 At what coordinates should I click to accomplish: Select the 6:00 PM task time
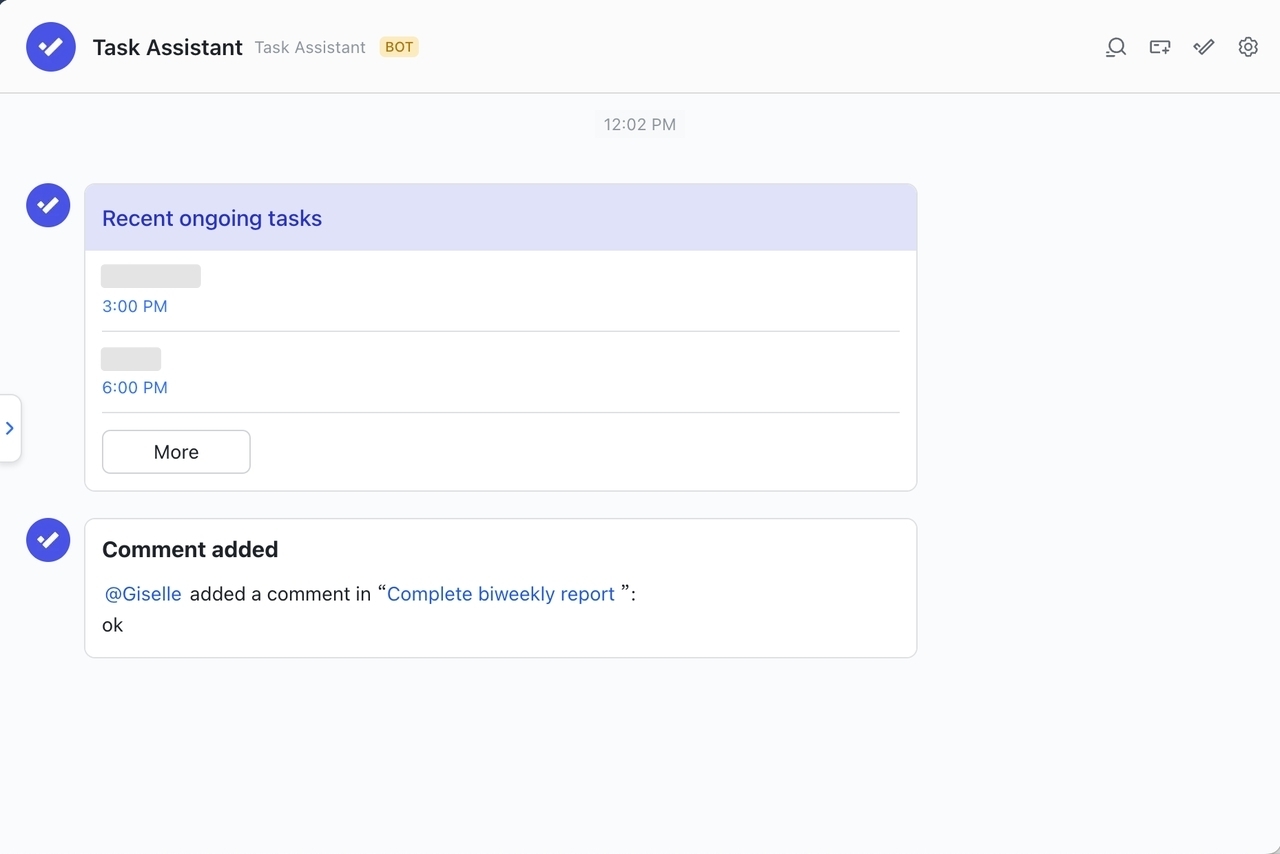coord(134,387)
